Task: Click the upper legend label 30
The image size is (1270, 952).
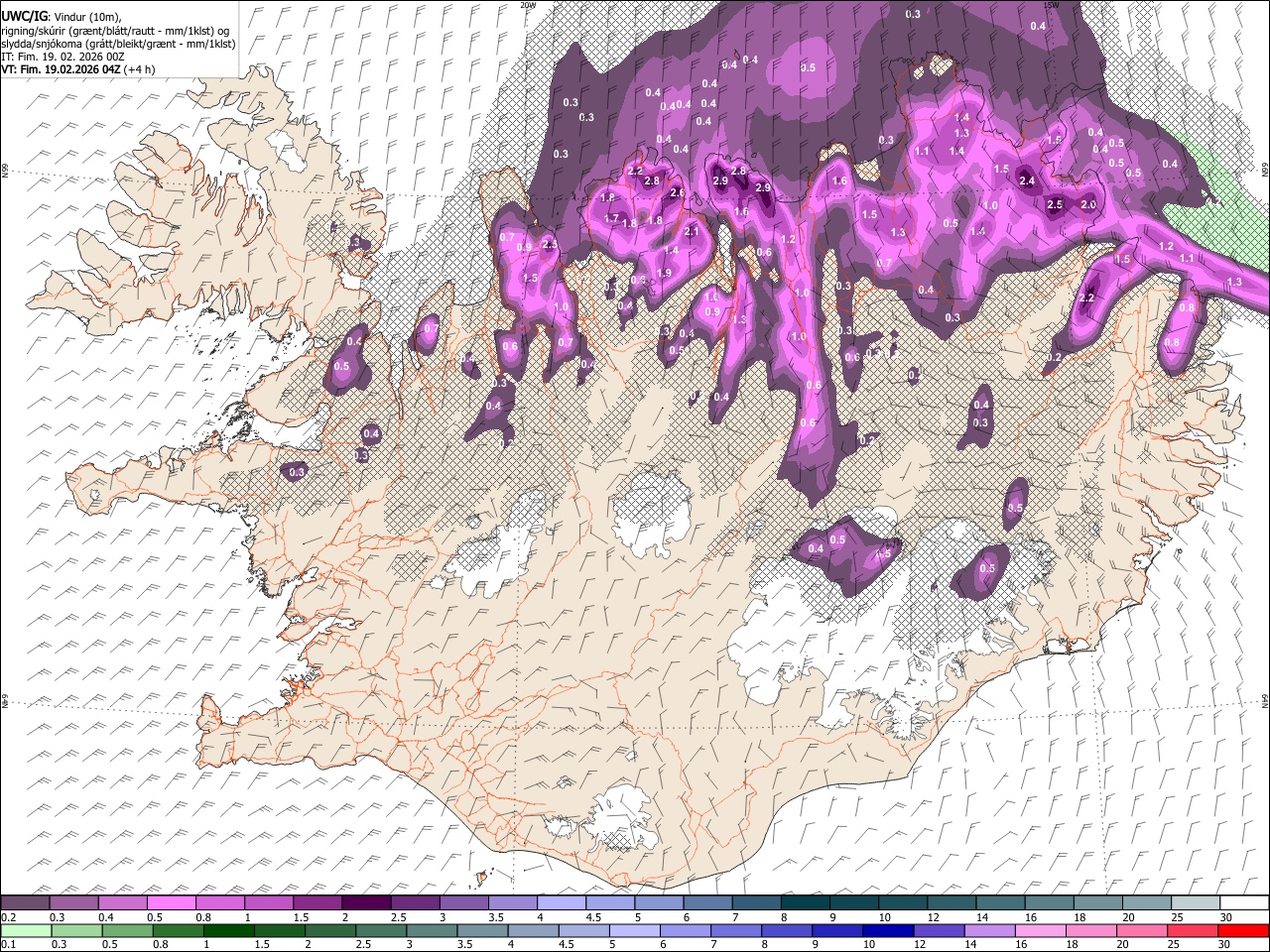Action: tap(1226, 917)
